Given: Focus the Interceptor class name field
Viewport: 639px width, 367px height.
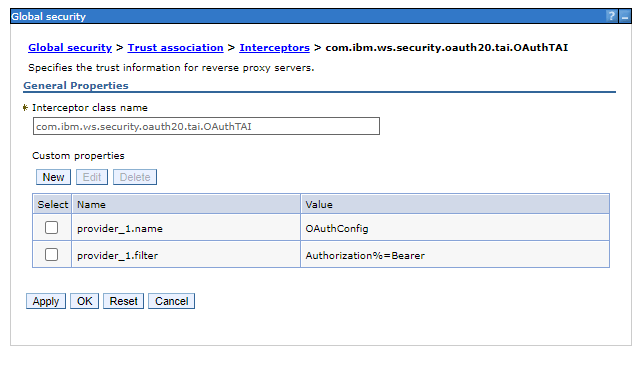Looking at the screenshot, I should pos(206,126).
